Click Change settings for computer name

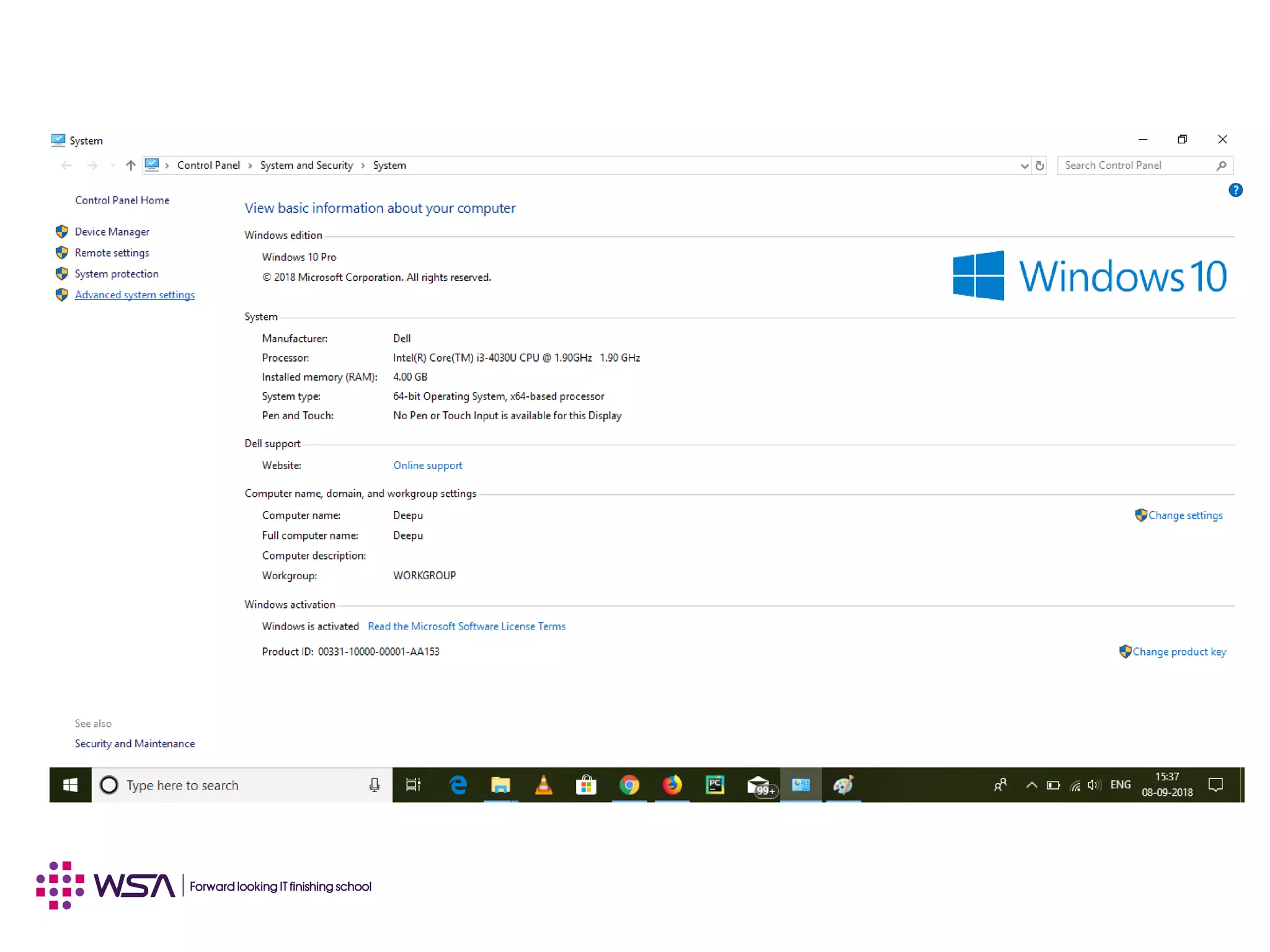tap(1185, 515)
